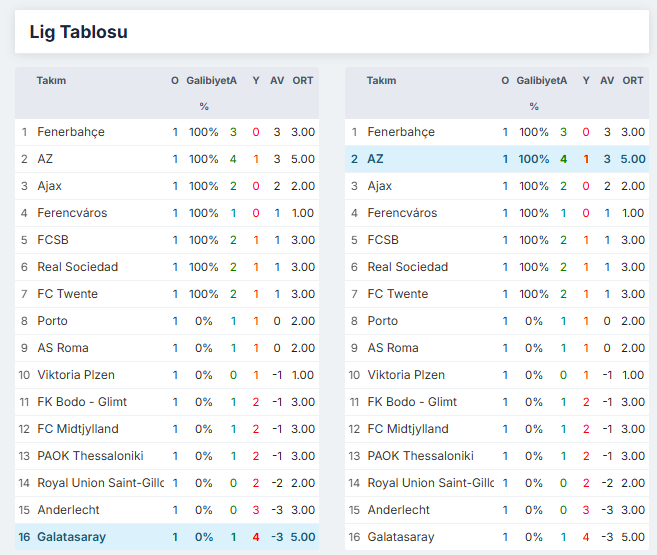
Task: Click the Lig Tablosu heading
Action: 78,32
